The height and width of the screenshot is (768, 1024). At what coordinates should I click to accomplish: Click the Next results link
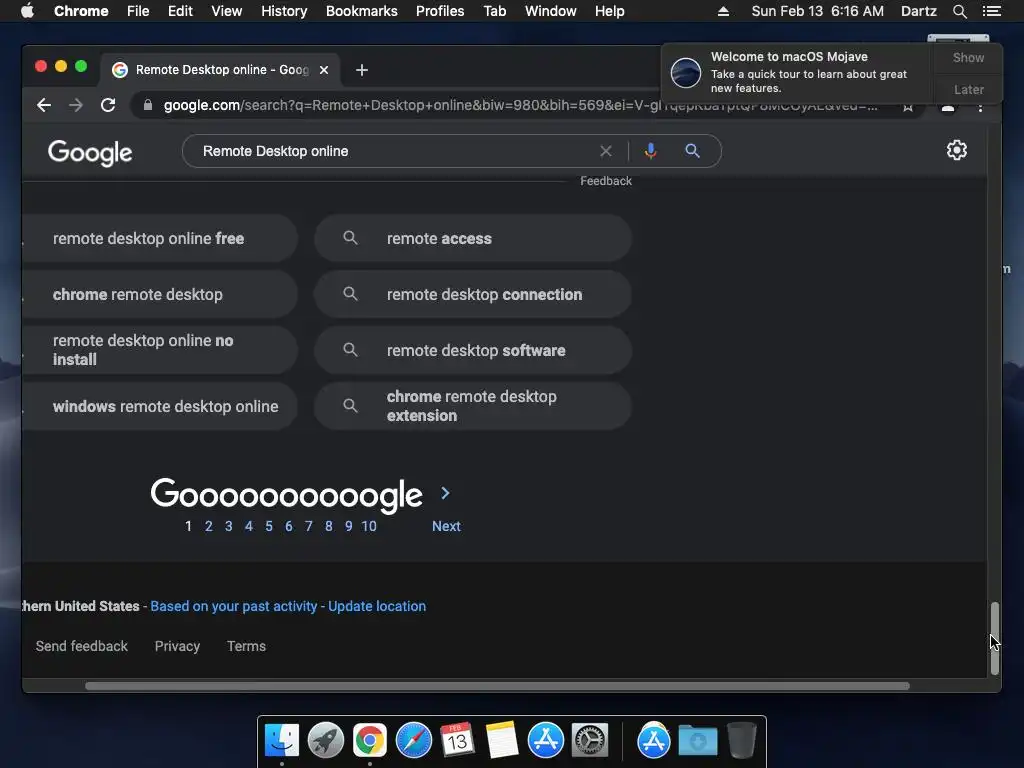pos(446,526)
